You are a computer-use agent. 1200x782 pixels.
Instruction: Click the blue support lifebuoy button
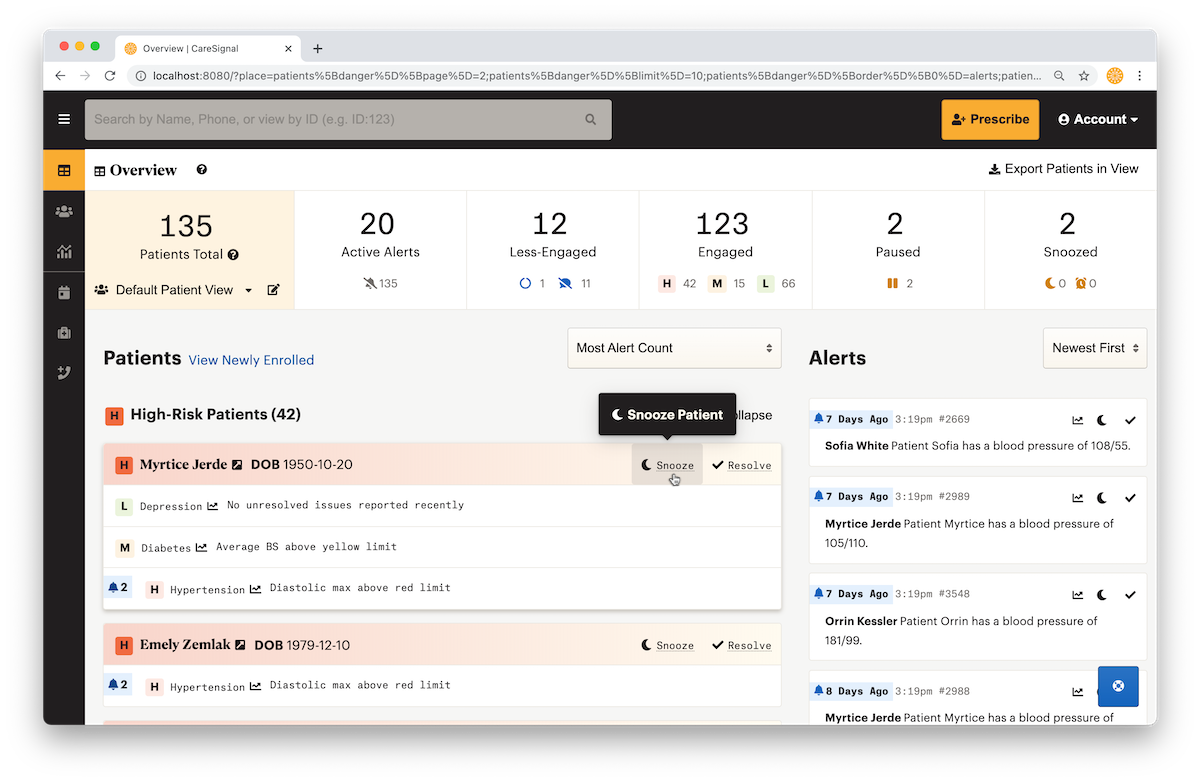click(1118, 686)
